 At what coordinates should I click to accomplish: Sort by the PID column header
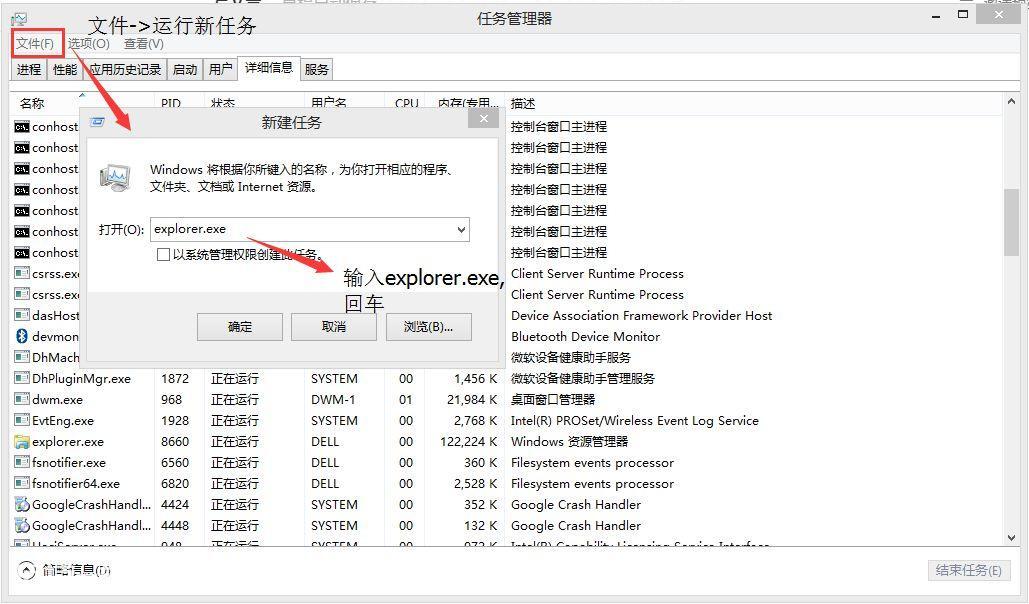[171, 103]
